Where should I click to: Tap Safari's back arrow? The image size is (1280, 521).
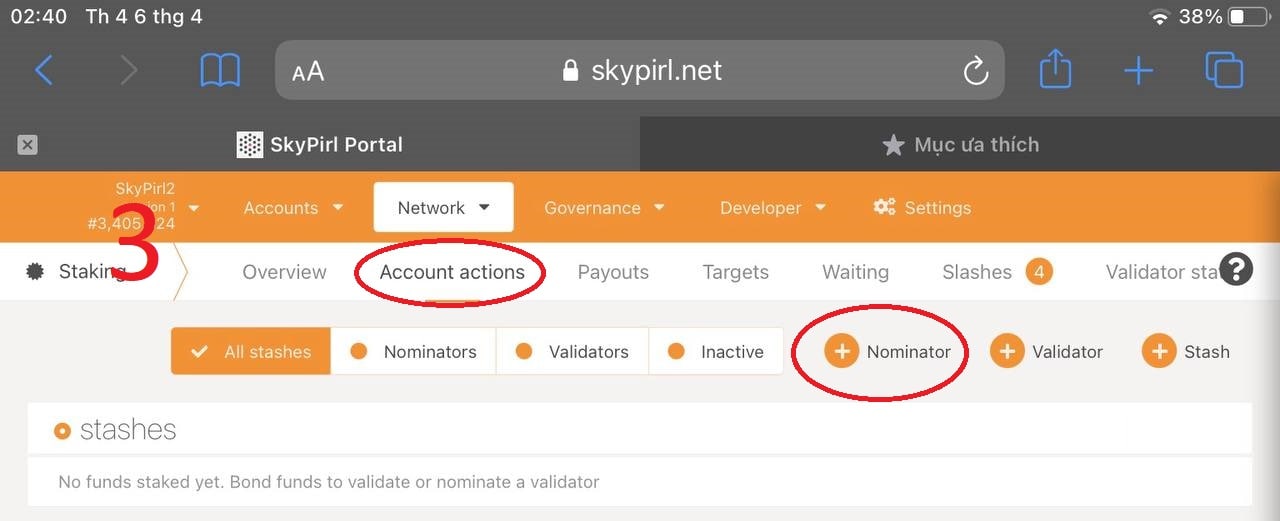44,71
